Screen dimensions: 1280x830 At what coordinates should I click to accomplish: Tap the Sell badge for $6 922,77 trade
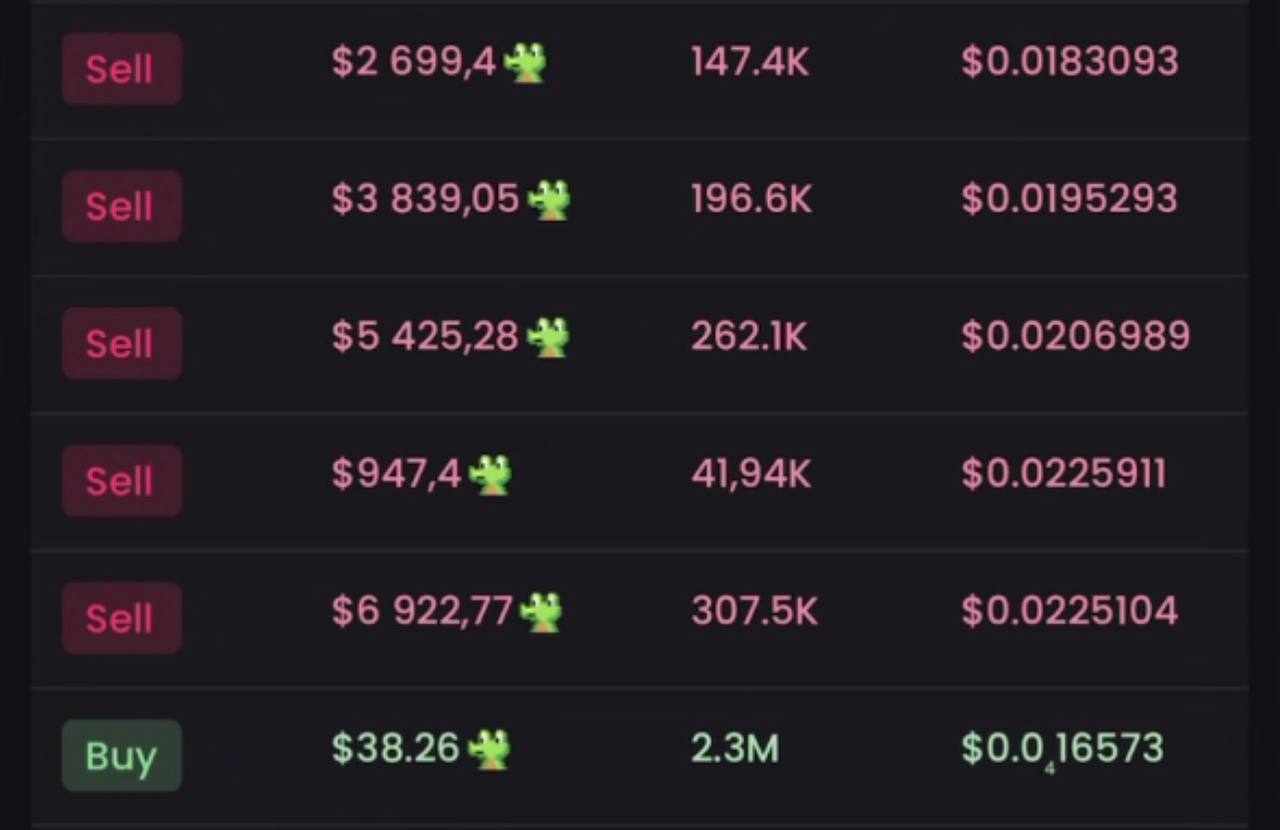121,617
